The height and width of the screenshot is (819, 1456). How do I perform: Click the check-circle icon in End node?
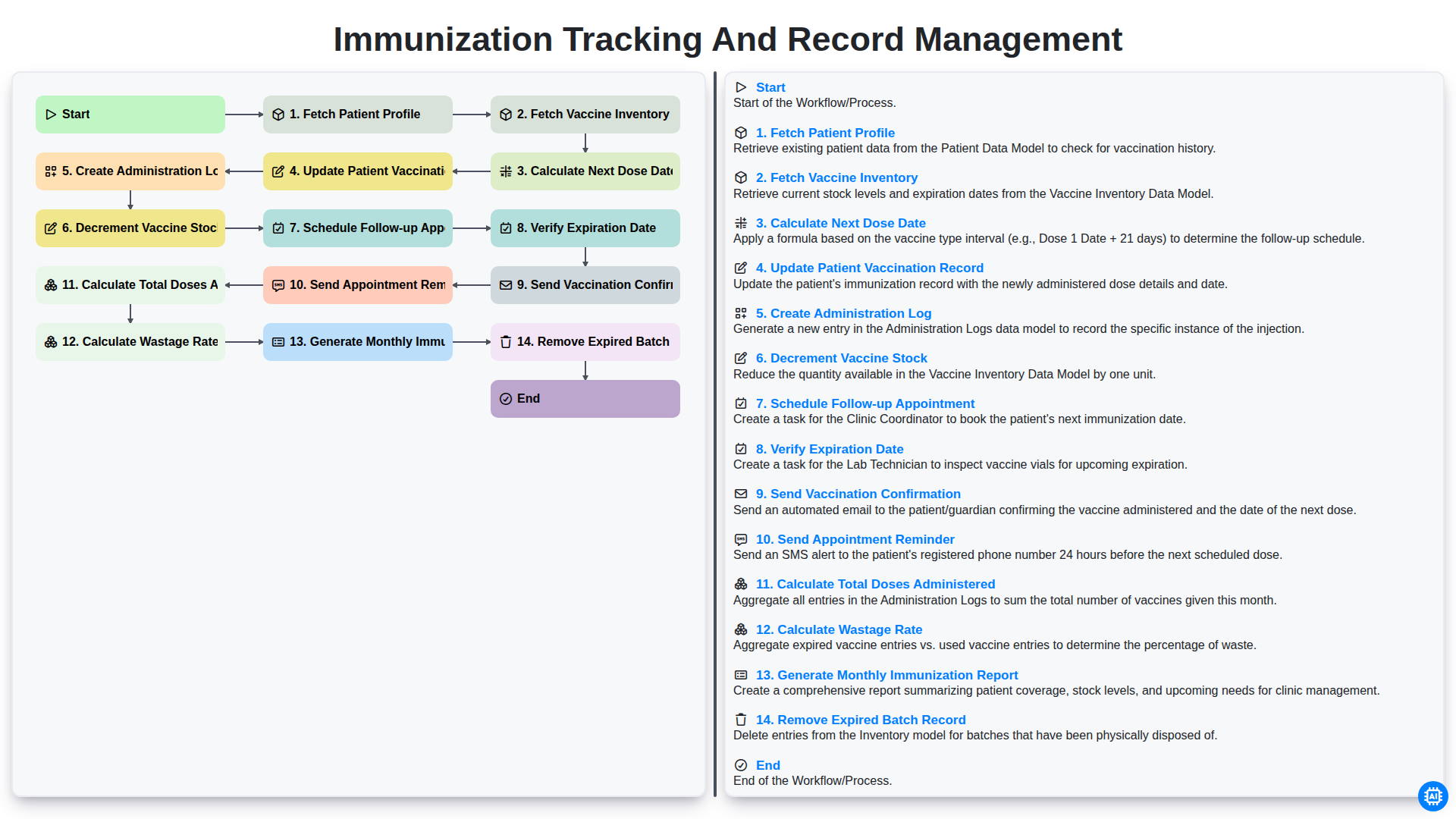[506, 399]
